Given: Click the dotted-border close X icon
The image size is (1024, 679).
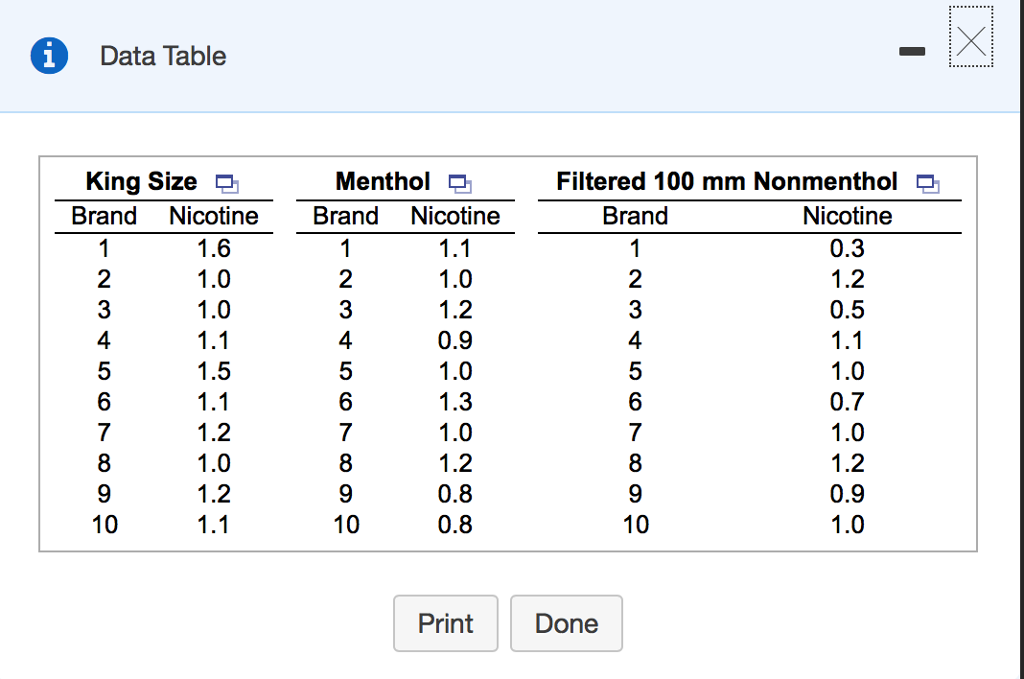Looking at the screenshot, I should [970, 38].
